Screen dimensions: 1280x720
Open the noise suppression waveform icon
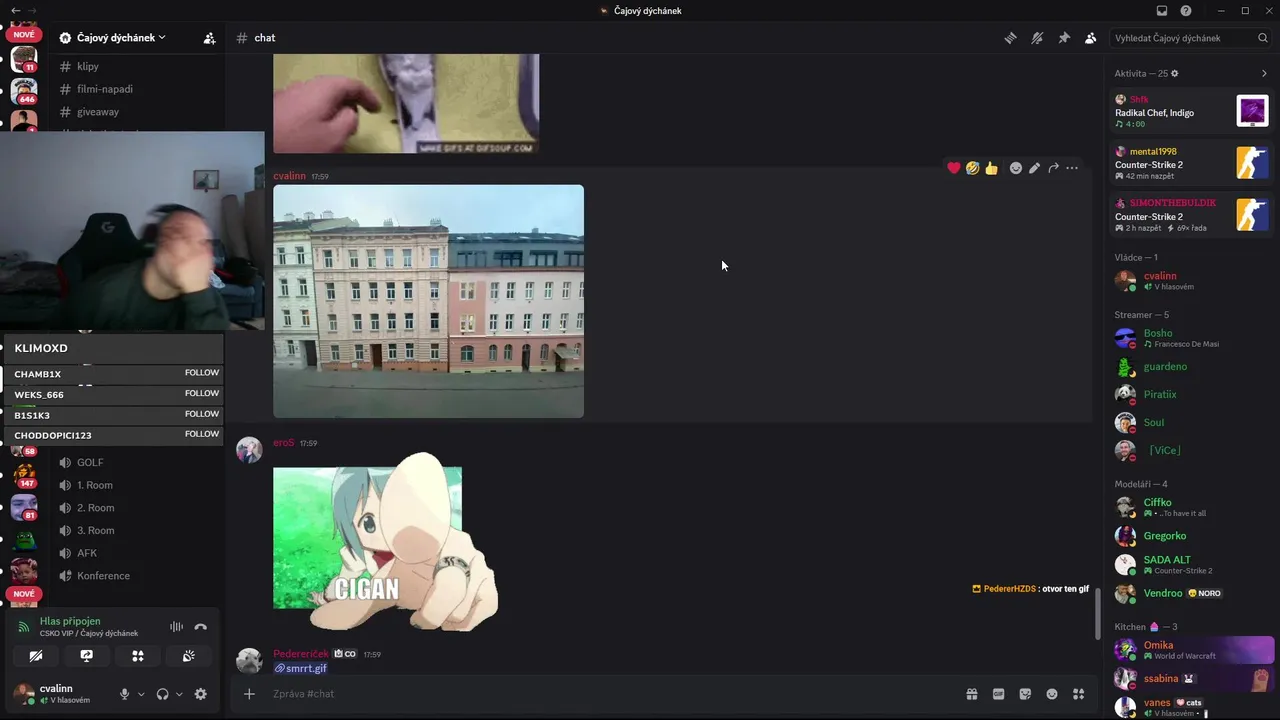[176, 627]
